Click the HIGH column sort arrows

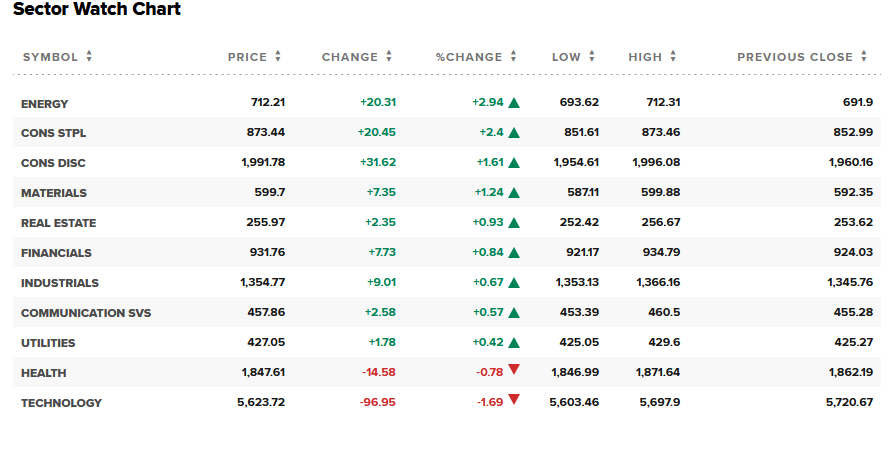(673, 56)
